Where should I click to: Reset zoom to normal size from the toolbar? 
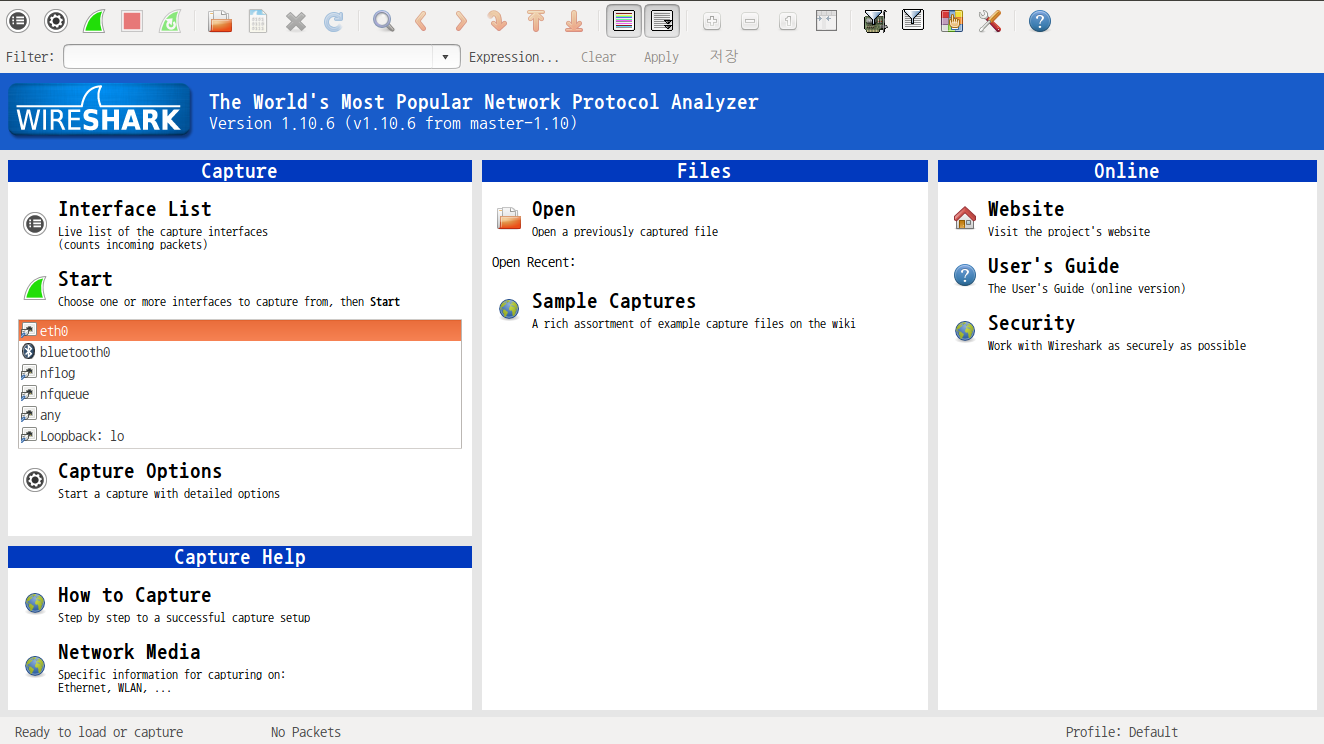coord(788,21)
